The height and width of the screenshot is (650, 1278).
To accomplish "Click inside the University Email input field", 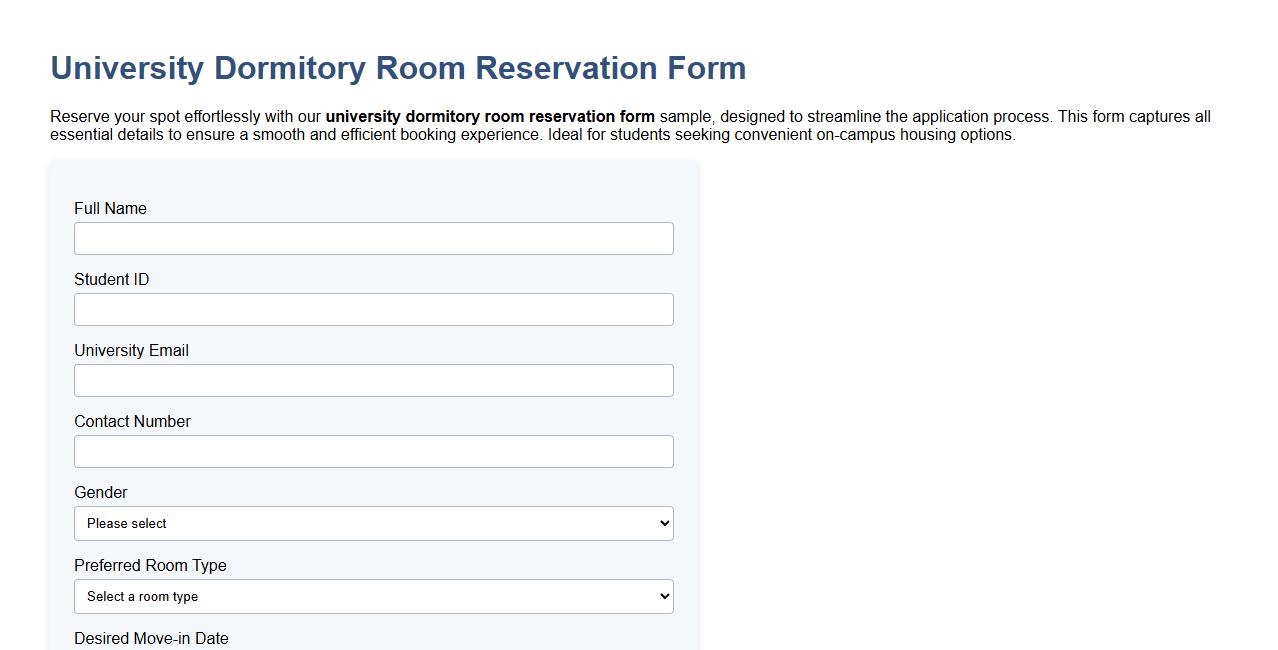I will click(x=373, y=380).
